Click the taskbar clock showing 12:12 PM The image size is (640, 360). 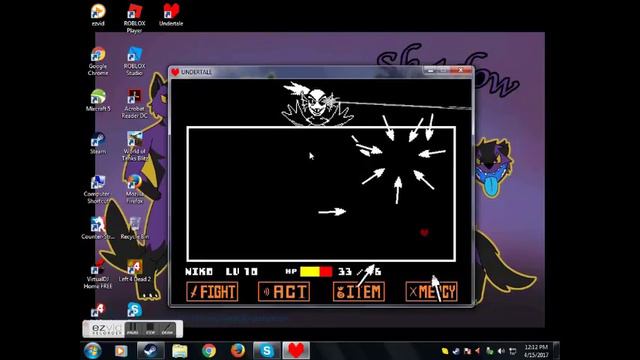click(x=536, y=351)
